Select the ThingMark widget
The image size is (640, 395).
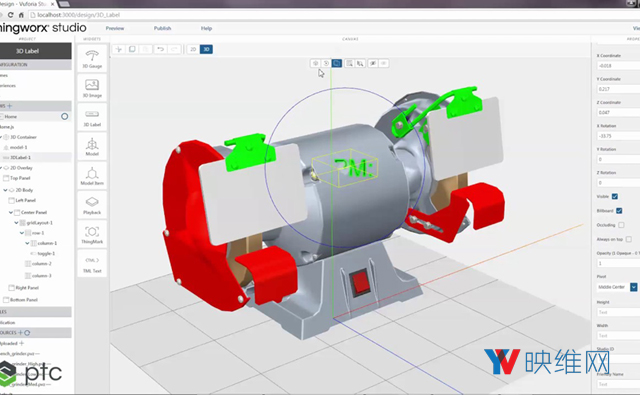tap(92, 235)
